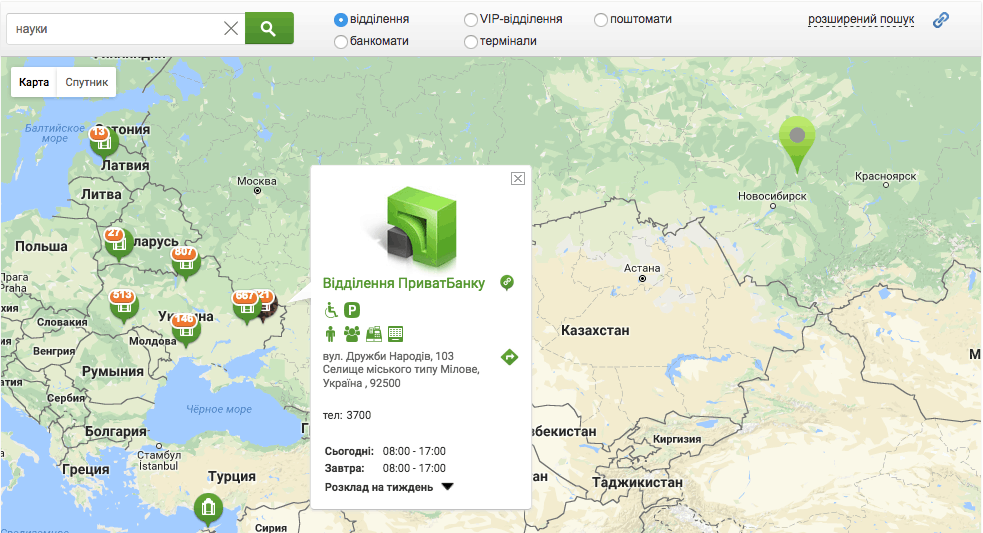The image size is (983, 533).
Task: Click the cash register service icon
Action: (374, 333)
